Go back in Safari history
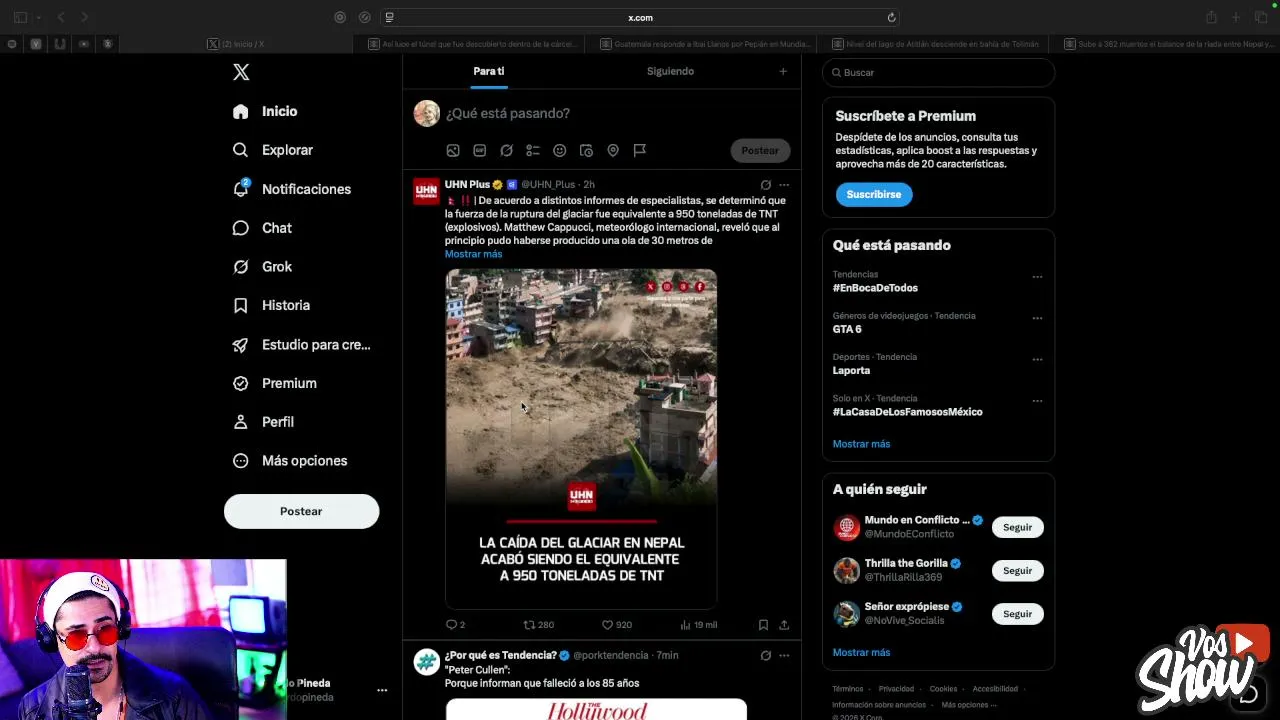This screenshot has width=1280, height=720. click(61, 17)
